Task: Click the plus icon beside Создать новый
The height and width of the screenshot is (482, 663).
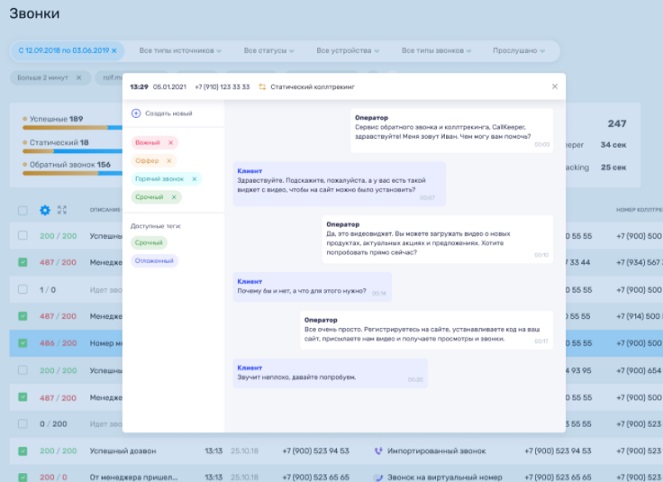Action: [136, 113]
